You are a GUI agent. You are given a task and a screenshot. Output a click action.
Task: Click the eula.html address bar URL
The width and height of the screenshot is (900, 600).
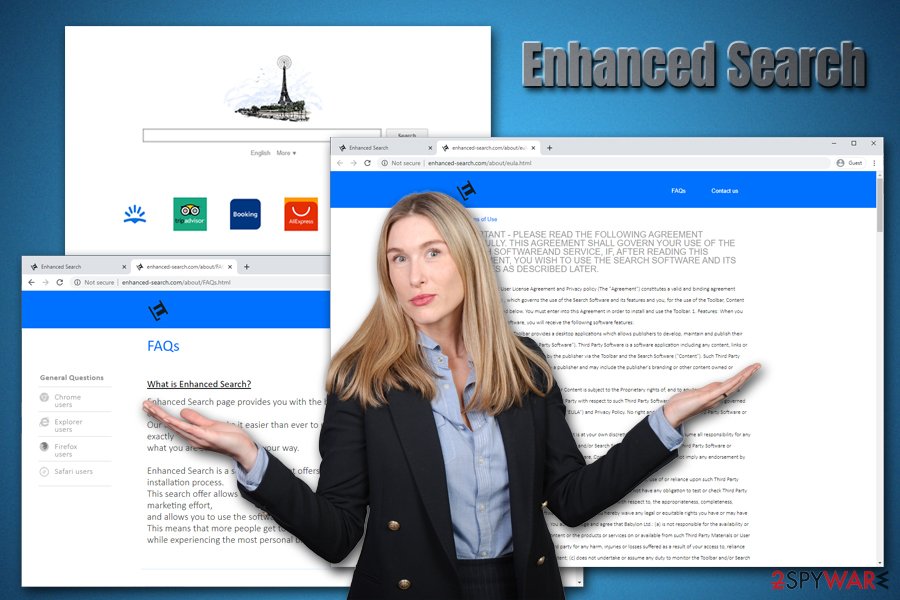point(479,163)
